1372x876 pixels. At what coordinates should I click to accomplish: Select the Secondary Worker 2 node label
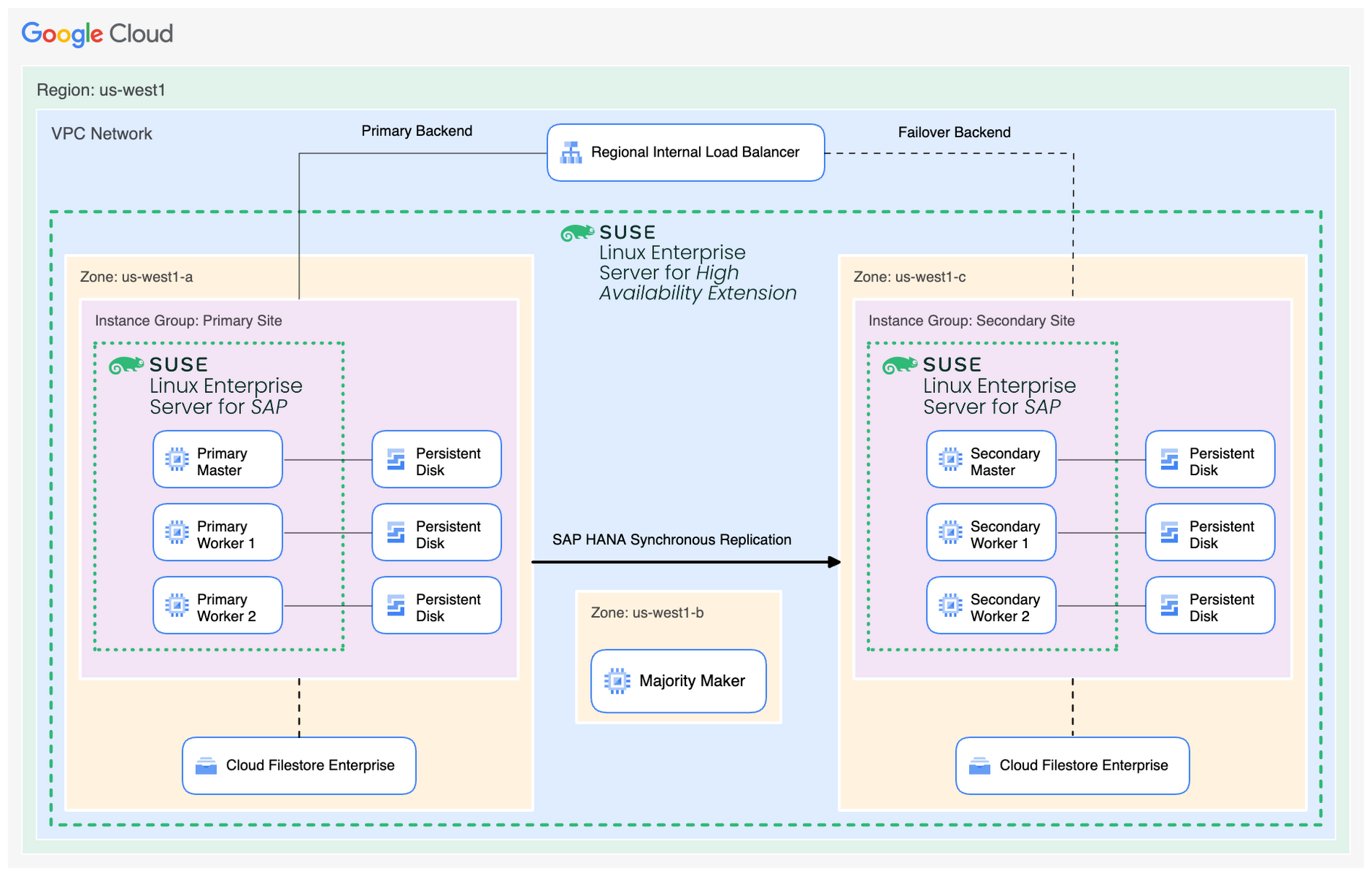1005,607
